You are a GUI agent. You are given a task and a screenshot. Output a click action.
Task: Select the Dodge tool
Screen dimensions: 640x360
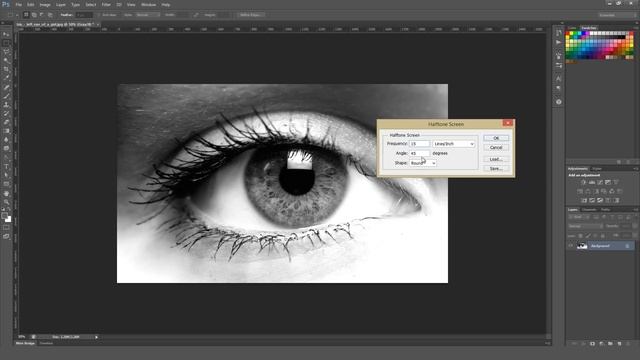tap(6, 148)
